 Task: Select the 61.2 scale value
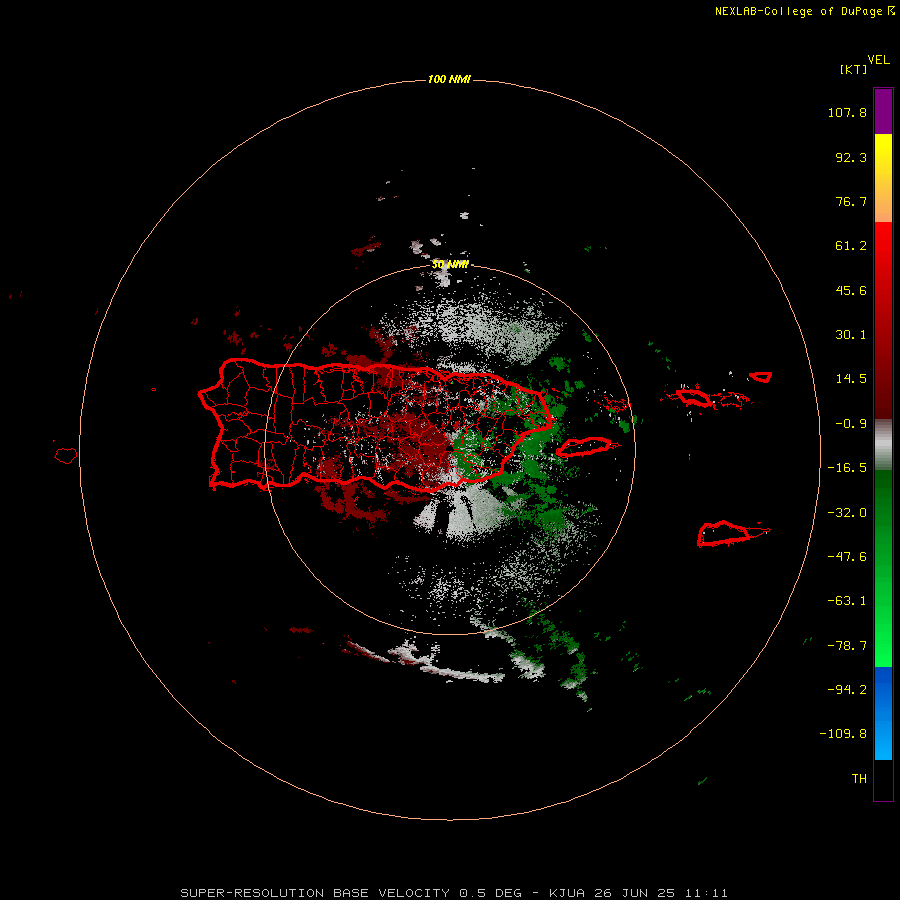[851, 246]
